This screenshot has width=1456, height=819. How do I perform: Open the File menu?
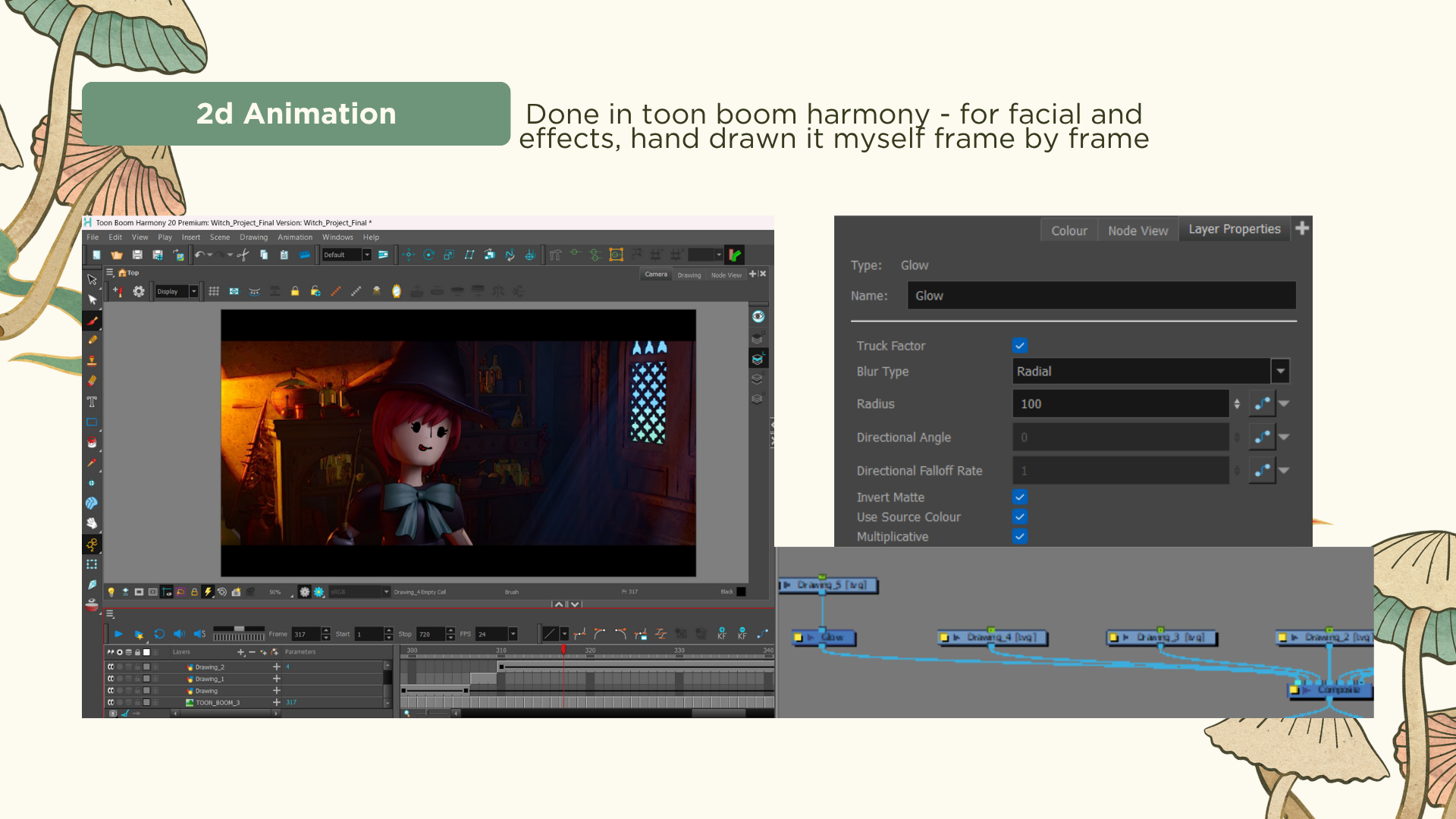(x=93, y=237)
